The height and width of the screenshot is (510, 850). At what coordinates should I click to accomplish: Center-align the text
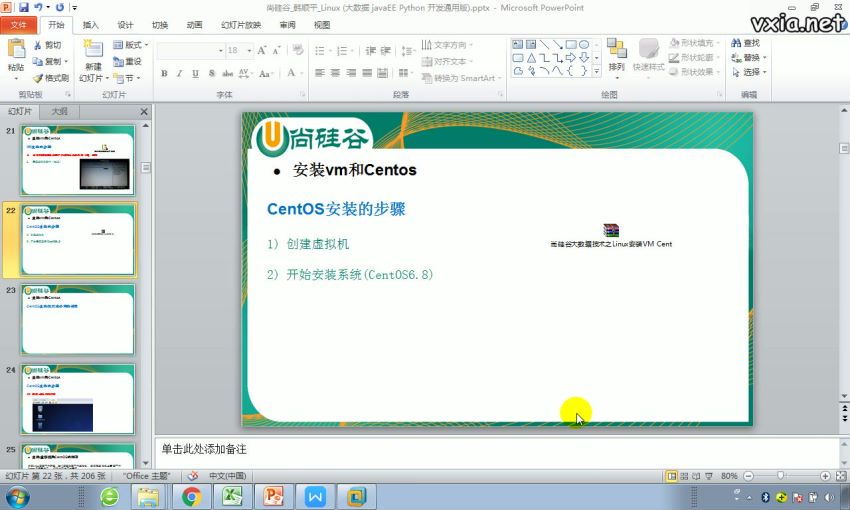(x=336, y=73)
